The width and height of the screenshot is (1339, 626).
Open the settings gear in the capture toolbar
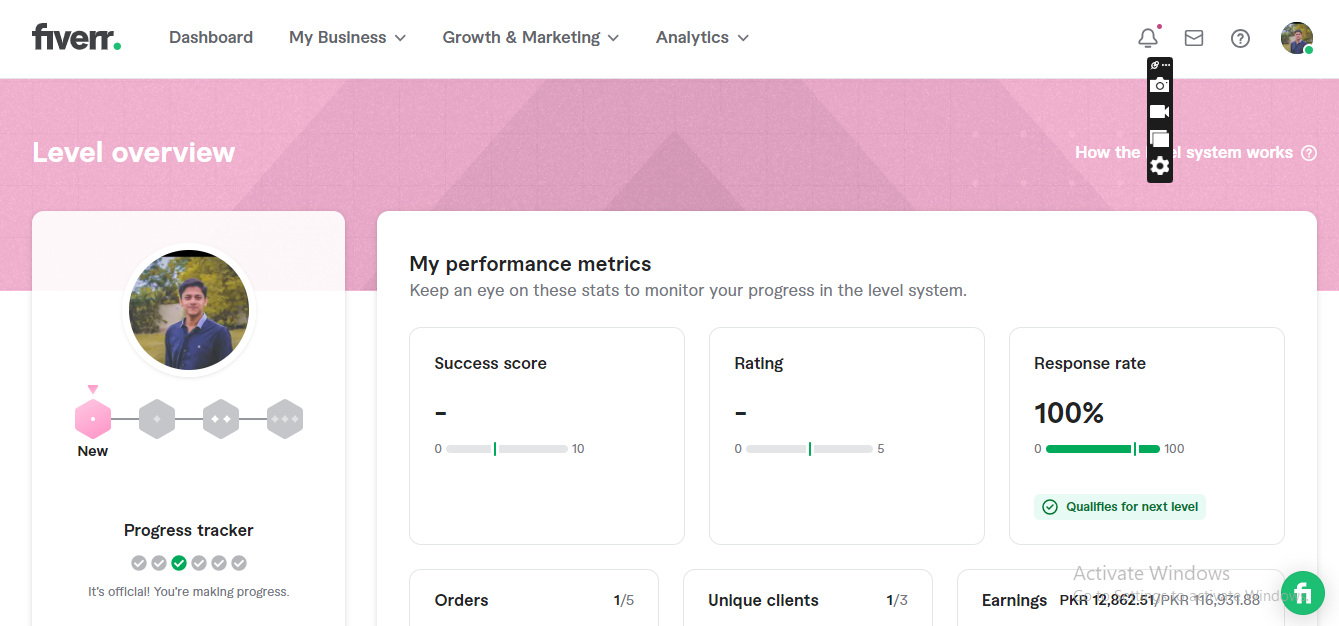pyautogui.click(x=1159, y=165)
